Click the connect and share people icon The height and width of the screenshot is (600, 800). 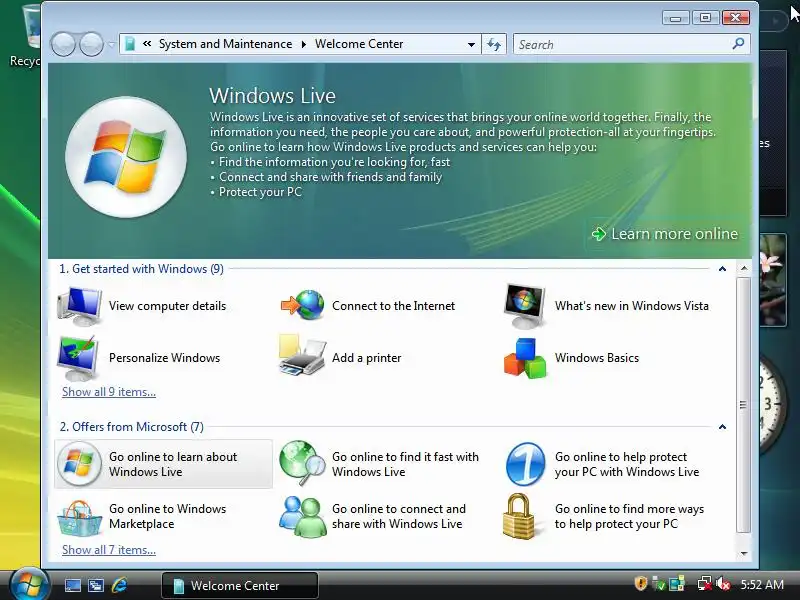(303, 517)
